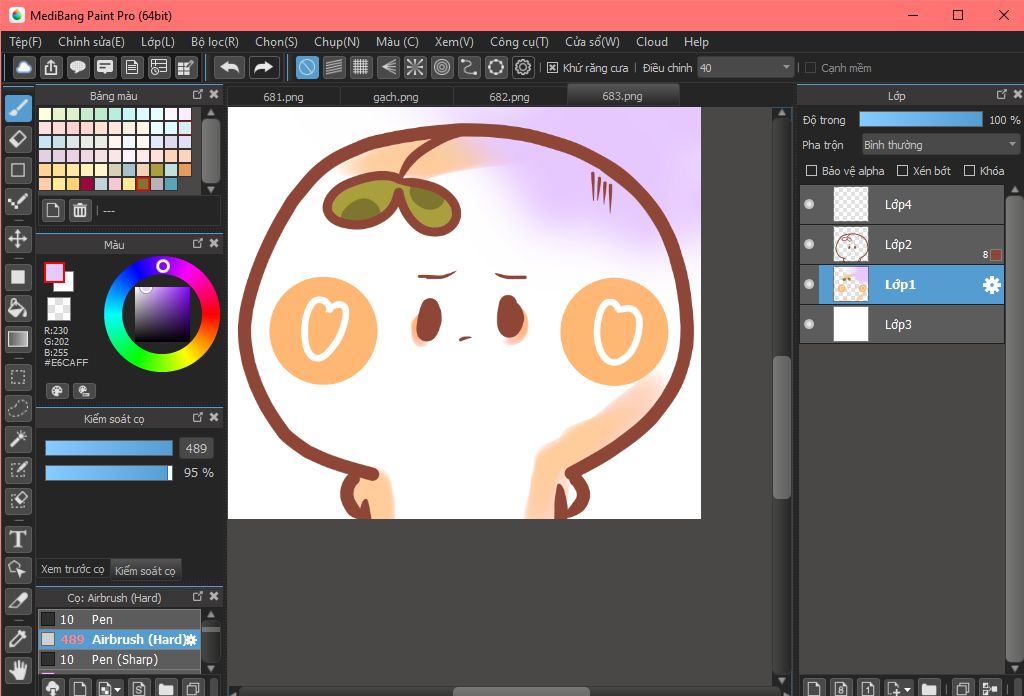1024x696 pixels.
Task: Click the Redo arrow in toolbar
Action: (263, 68)
